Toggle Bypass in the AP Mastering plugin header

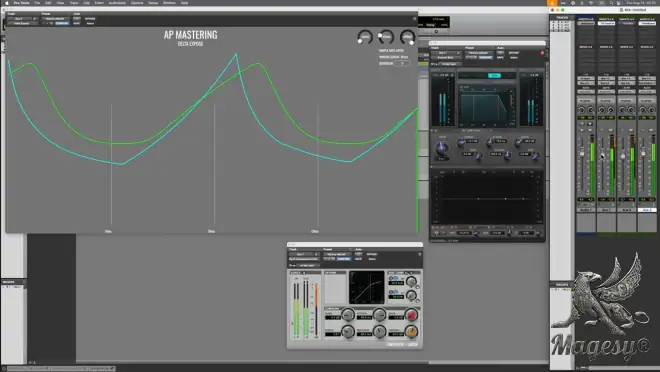(90, 19)
